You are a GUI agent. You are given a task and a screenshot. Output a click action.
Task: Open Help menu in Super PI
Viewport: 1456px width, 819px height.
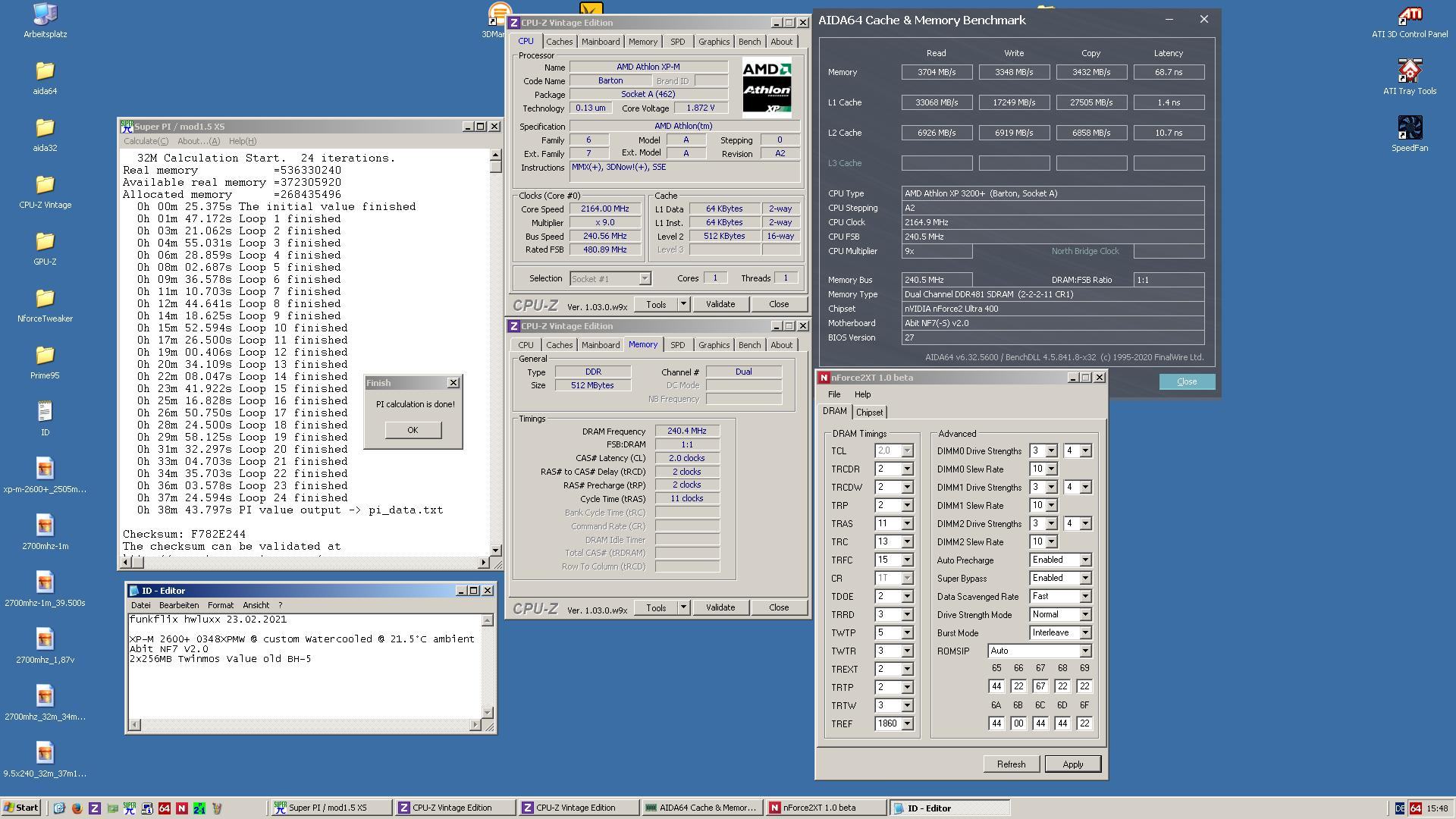[243, 141]
